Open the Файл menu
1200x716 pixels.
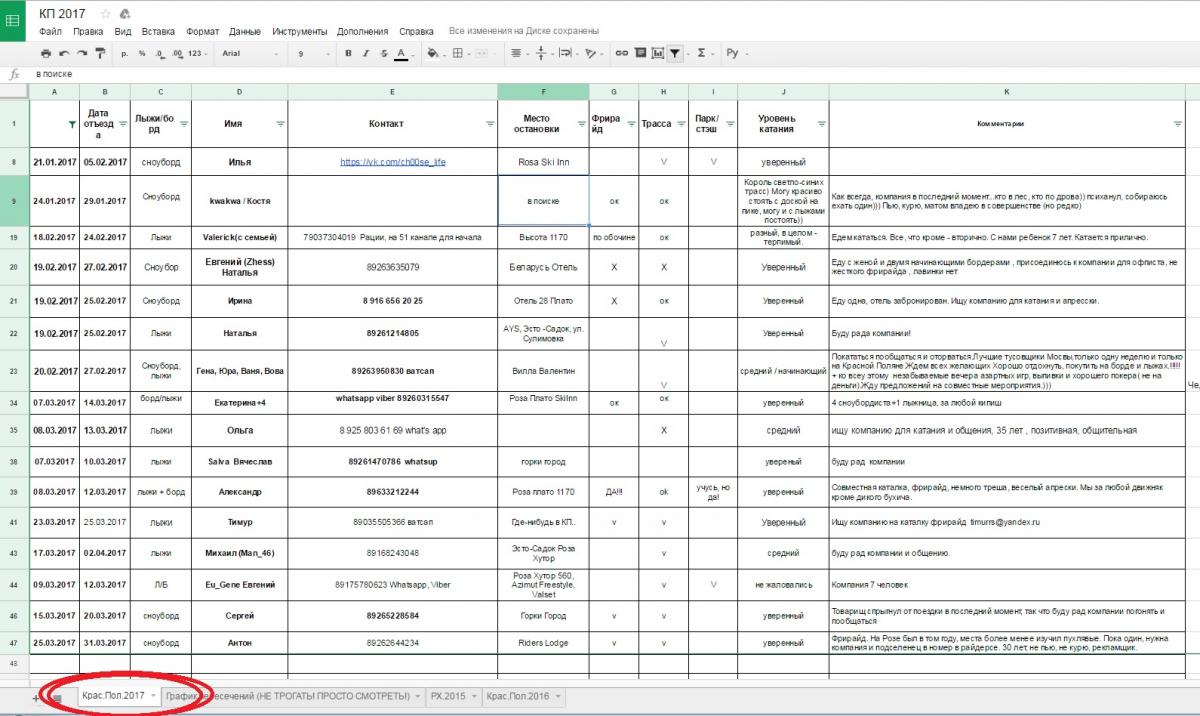pos(50,32)
